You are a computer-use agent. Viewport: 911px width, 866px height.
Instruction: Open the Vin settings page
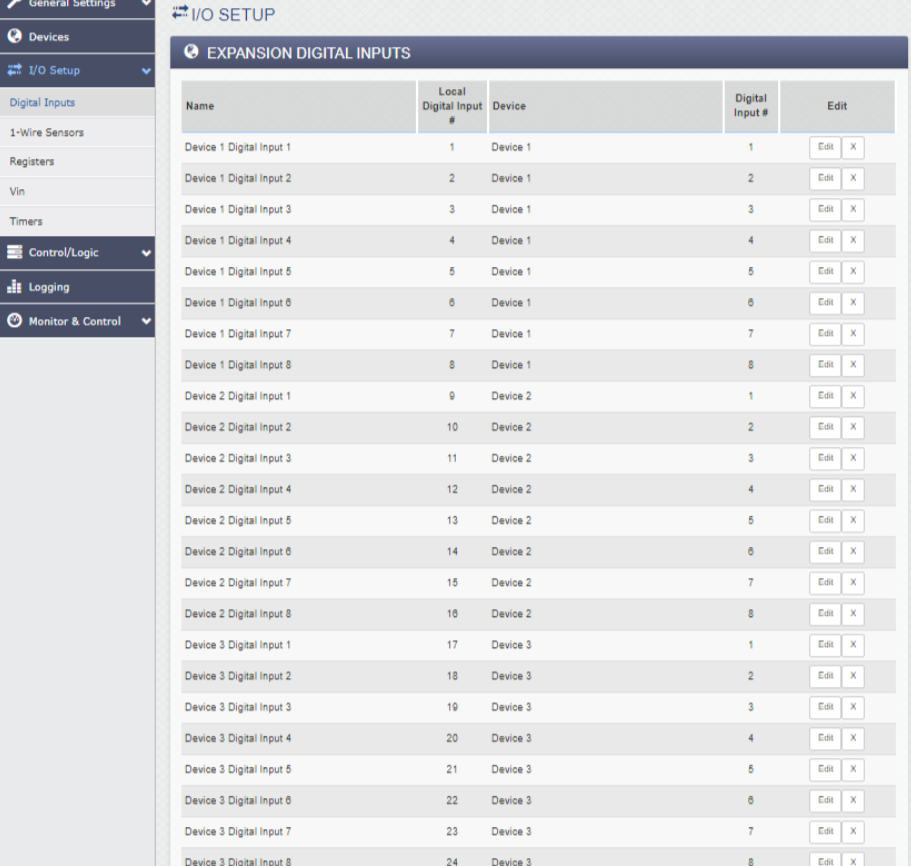17,191
